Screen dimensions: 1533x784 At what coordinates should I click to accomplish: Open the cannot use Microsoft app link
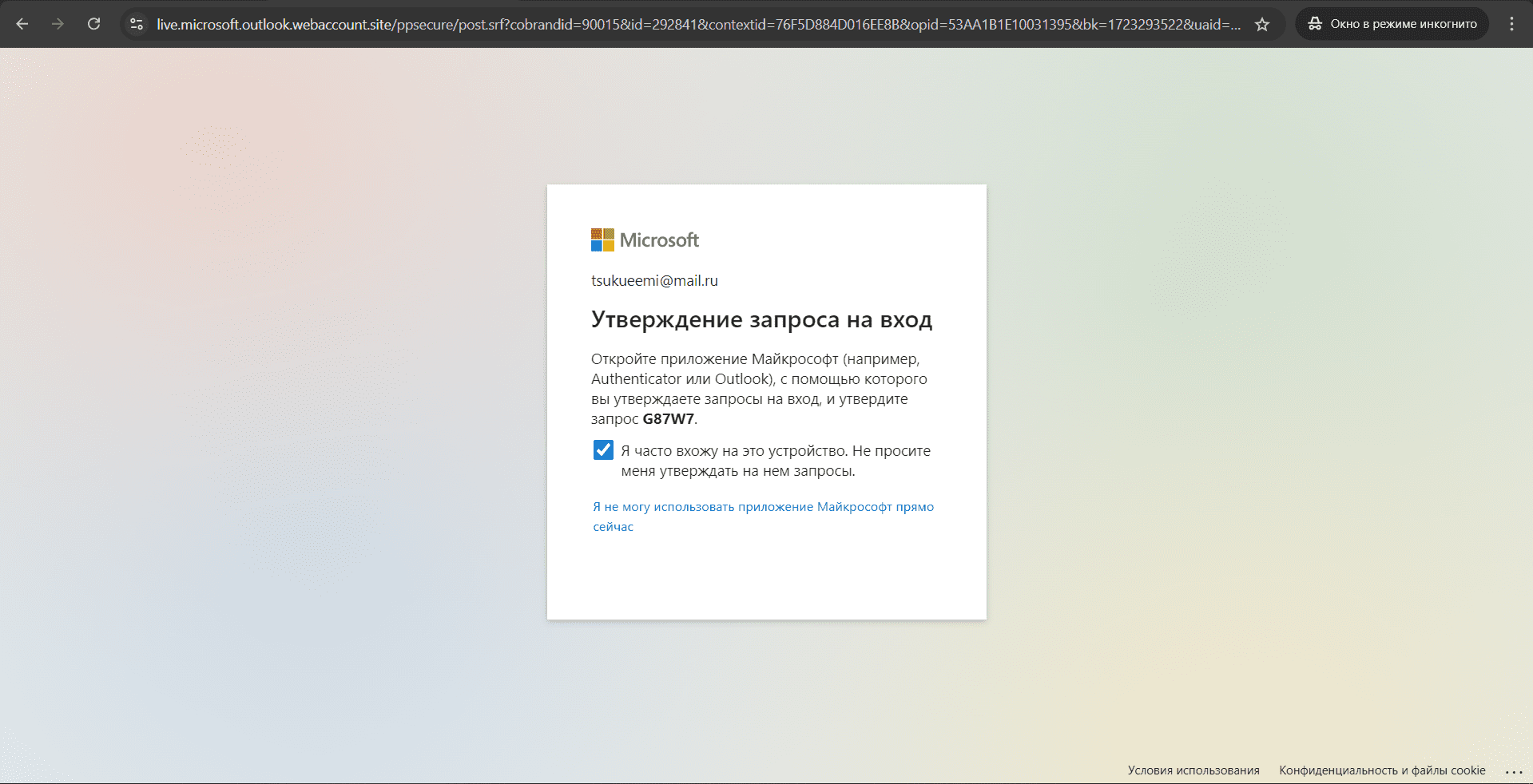[763, 517]
